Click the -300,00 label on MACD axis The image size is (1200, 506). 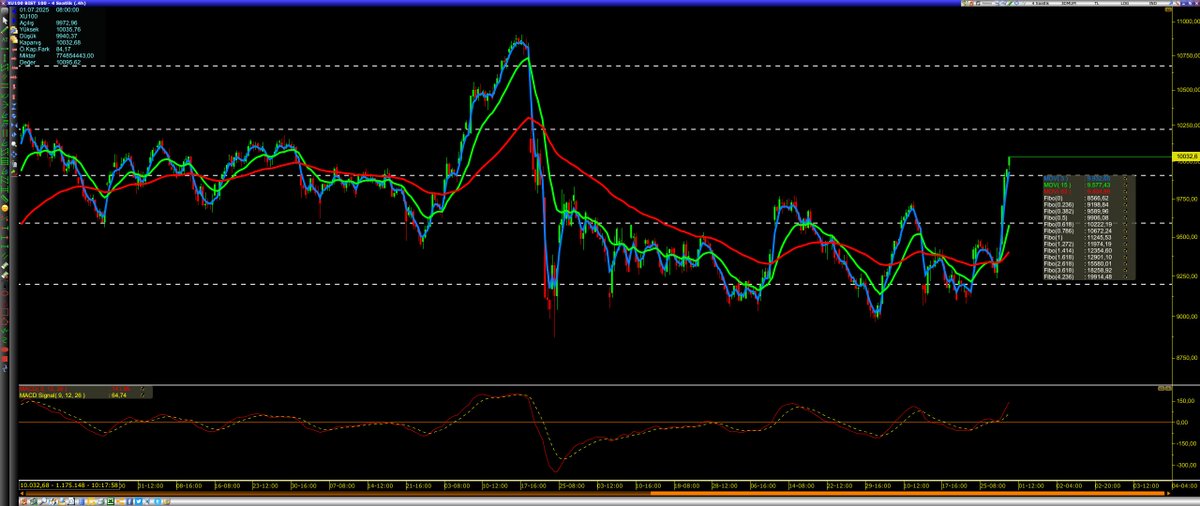point(1187,465)
